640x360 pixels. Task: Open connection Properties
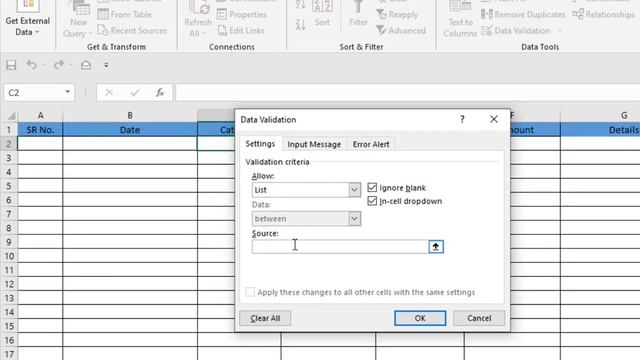click(x=242, y=14)
